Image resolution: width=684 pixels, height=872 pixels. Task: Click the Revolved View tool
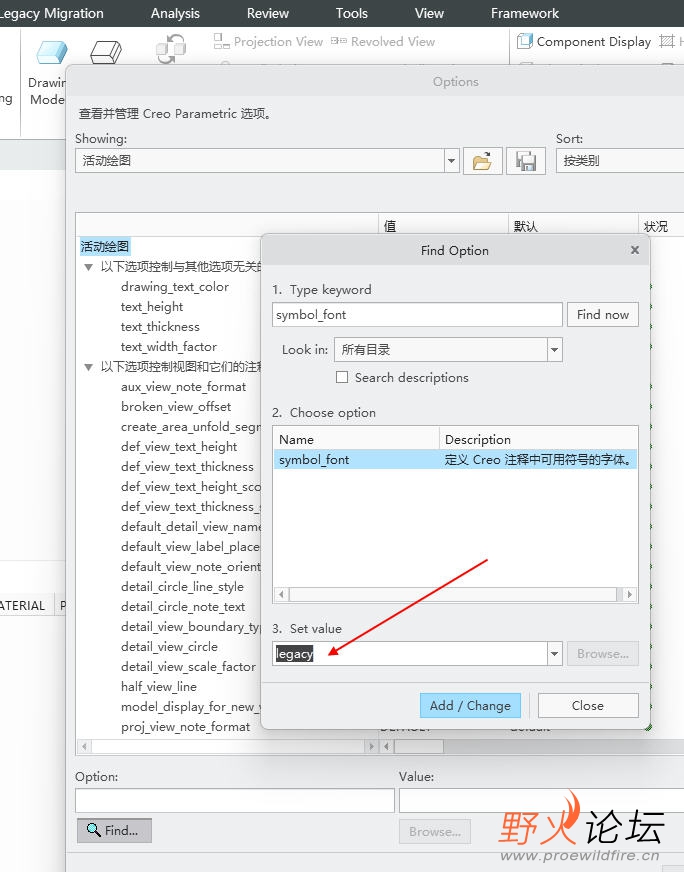pos(383,42)
